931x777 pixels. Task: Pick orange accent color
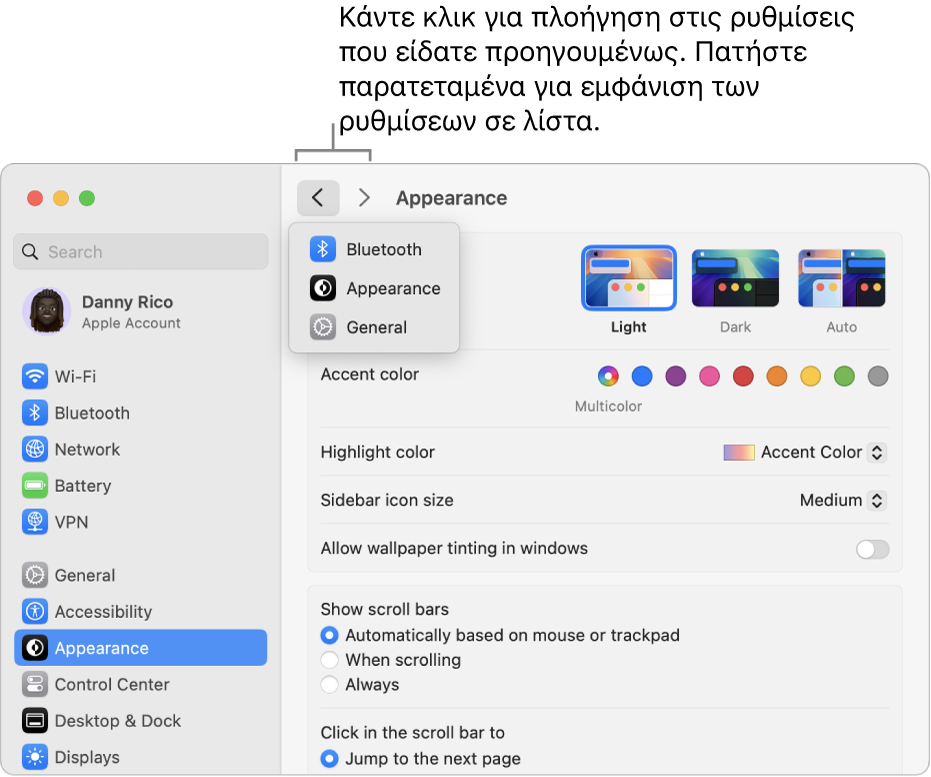[777, 376]
